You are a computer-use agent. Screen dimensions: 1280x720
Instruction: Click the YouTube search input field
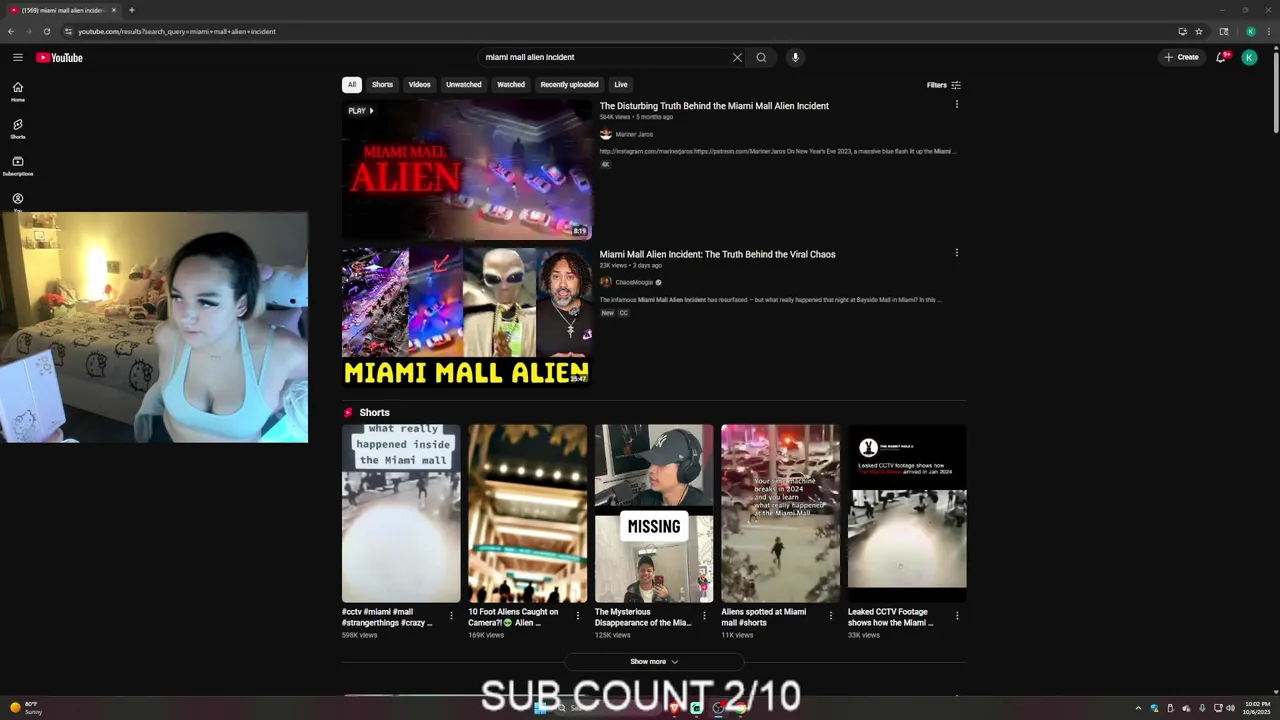pyautogui.click(x=605, y=57)
